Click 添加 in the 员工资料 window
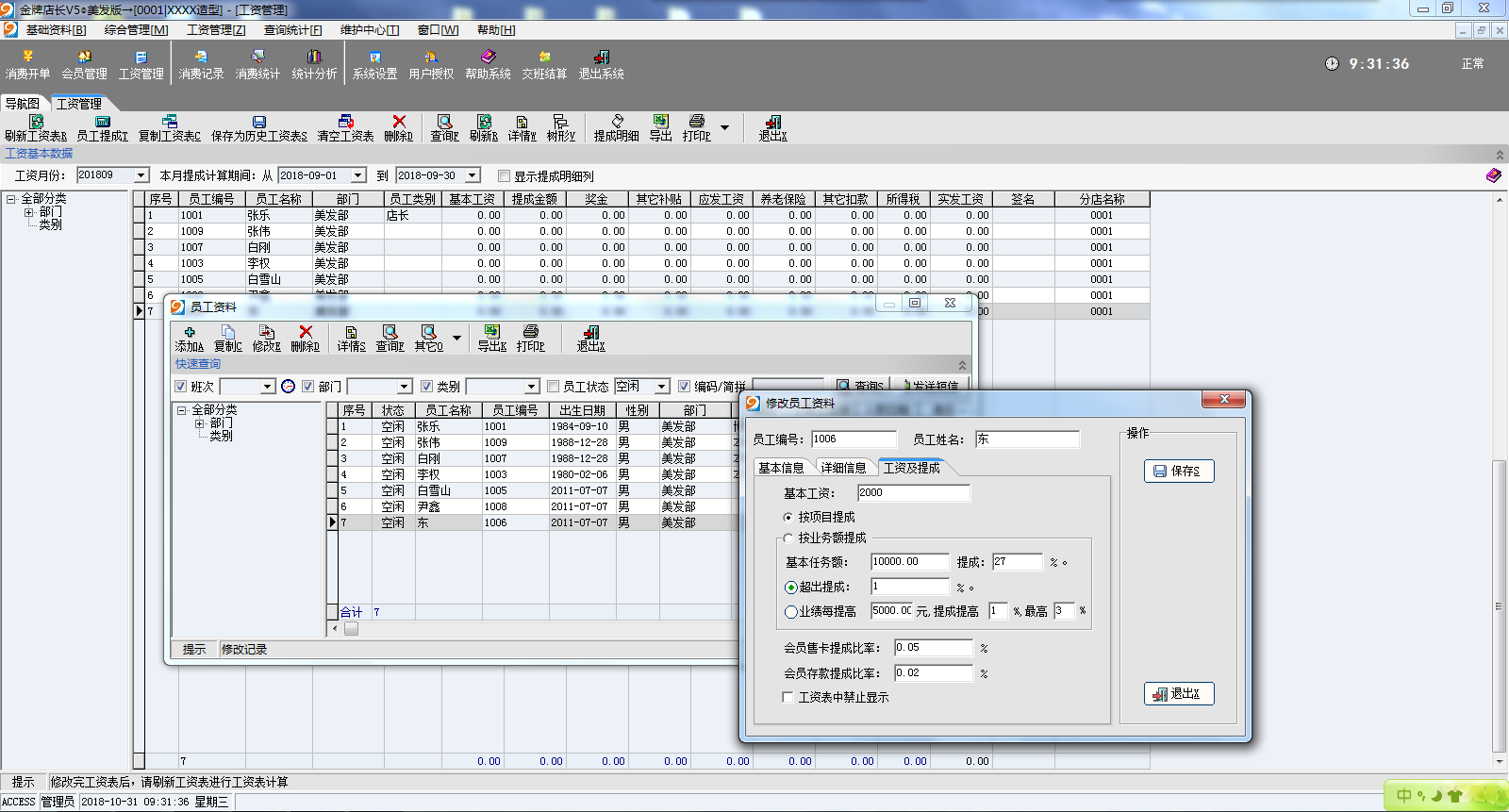 (189, 339)
